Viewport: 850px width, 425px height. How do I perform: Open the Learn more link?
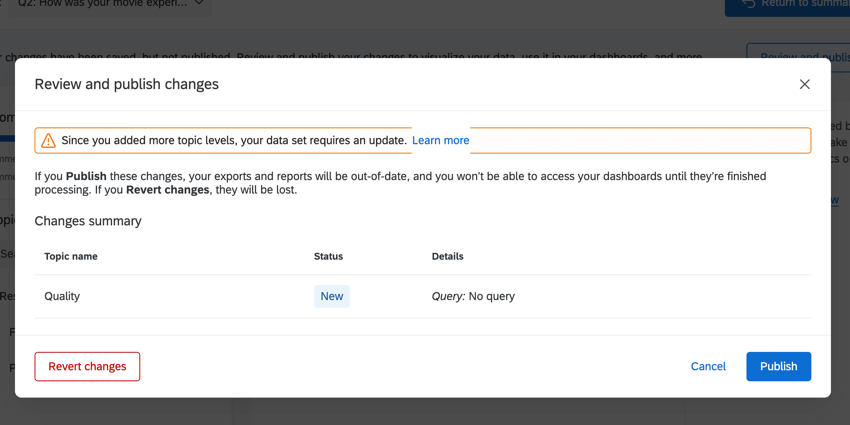click(440, 140)
